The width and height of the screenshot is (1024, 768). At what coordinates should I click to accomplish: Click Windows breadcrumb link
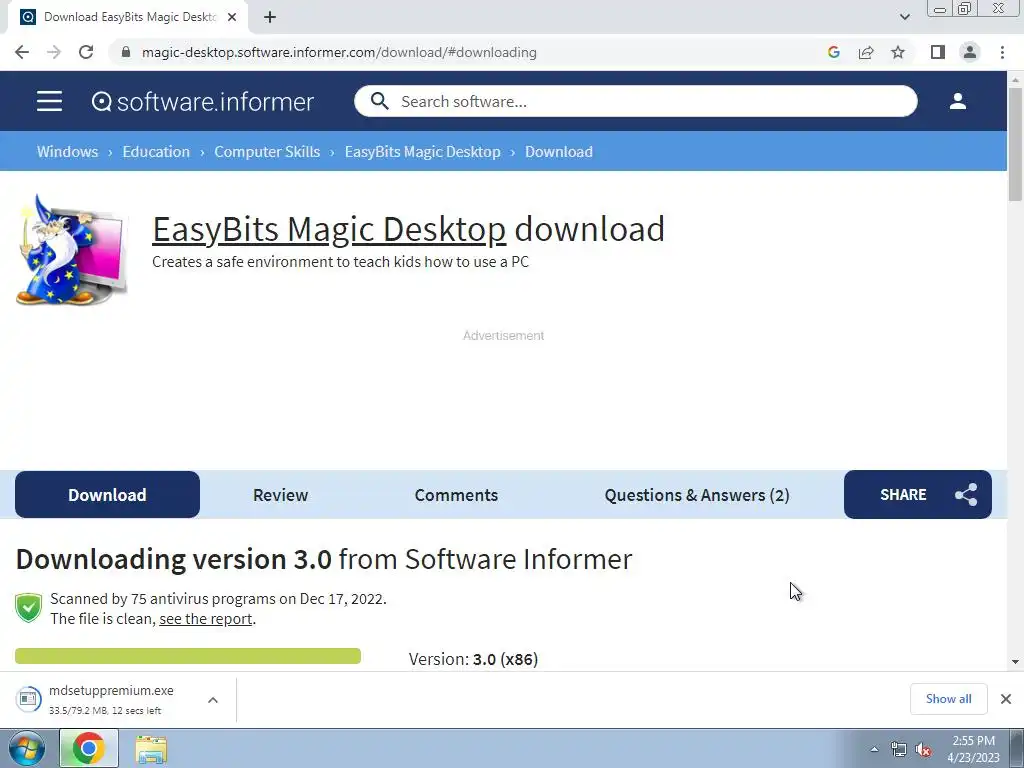point(67,152)
